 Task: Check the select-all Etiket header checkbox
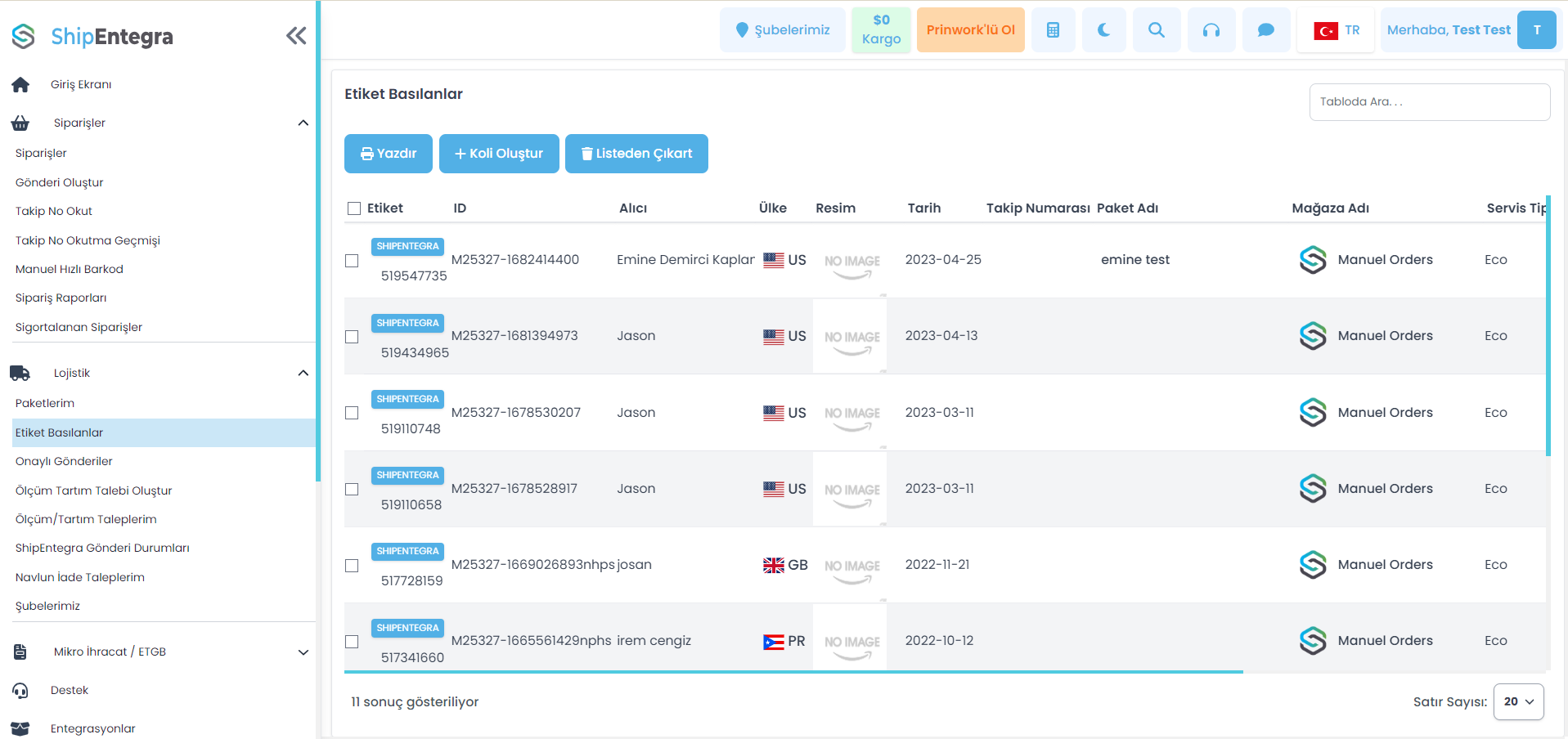click(354, 208)
